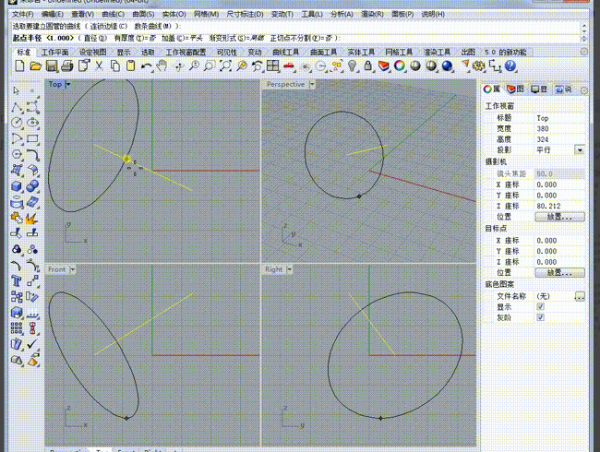
Task: Toggle the 灰阶 checkbox under 底色图案
Action: pyautogui.click(x=541, y=318)
